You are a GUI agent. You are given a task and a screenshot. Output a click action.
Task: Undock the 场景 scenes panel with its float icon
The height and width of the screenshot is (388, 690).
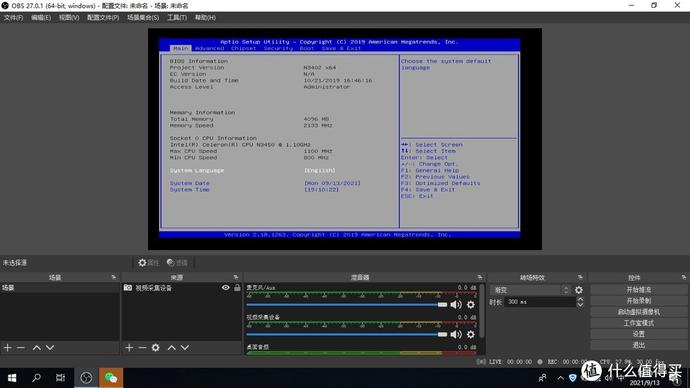(x=114, y=277)
